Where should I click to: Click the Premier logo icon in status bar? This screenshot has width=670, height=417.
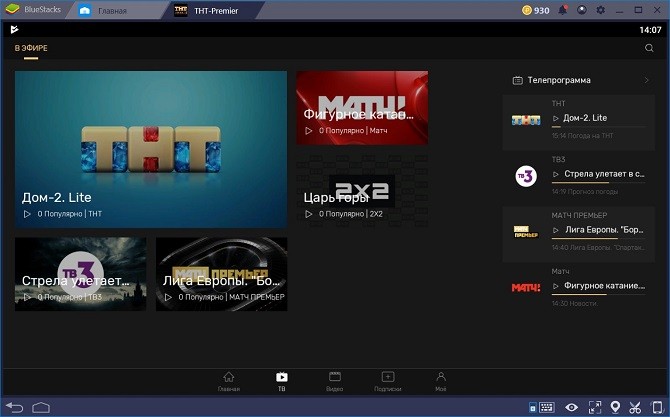[14, 29]
